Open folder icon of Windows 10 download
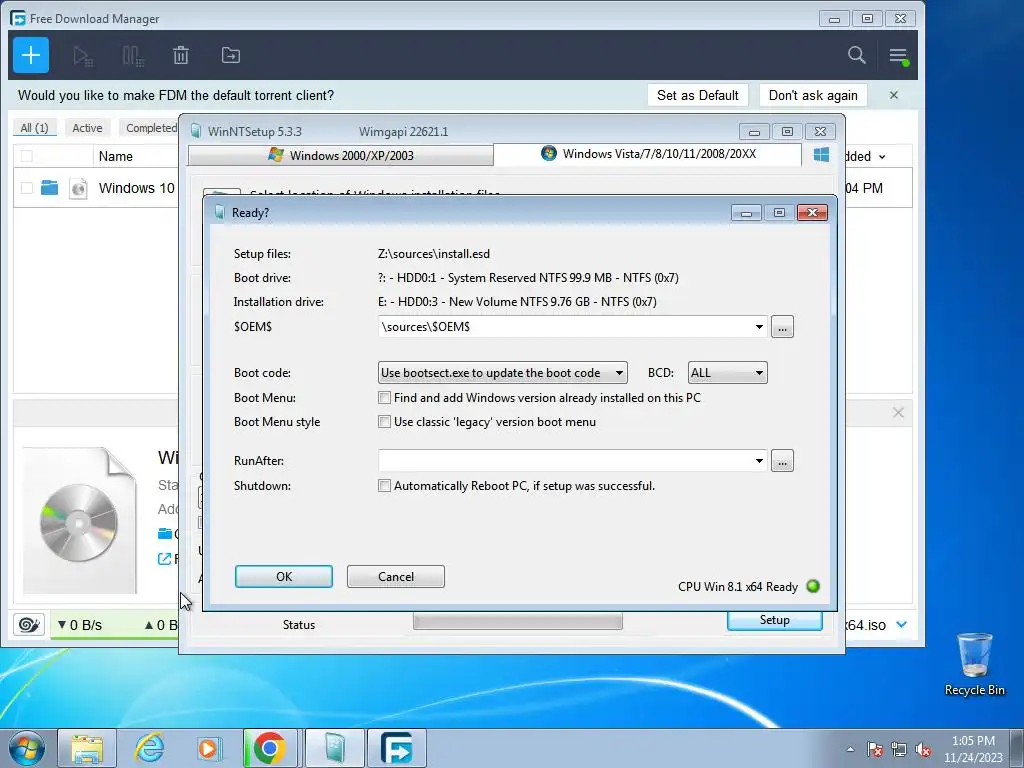Image resolution: width=1024 pixels, height=768 pixels. coord(50,188)
